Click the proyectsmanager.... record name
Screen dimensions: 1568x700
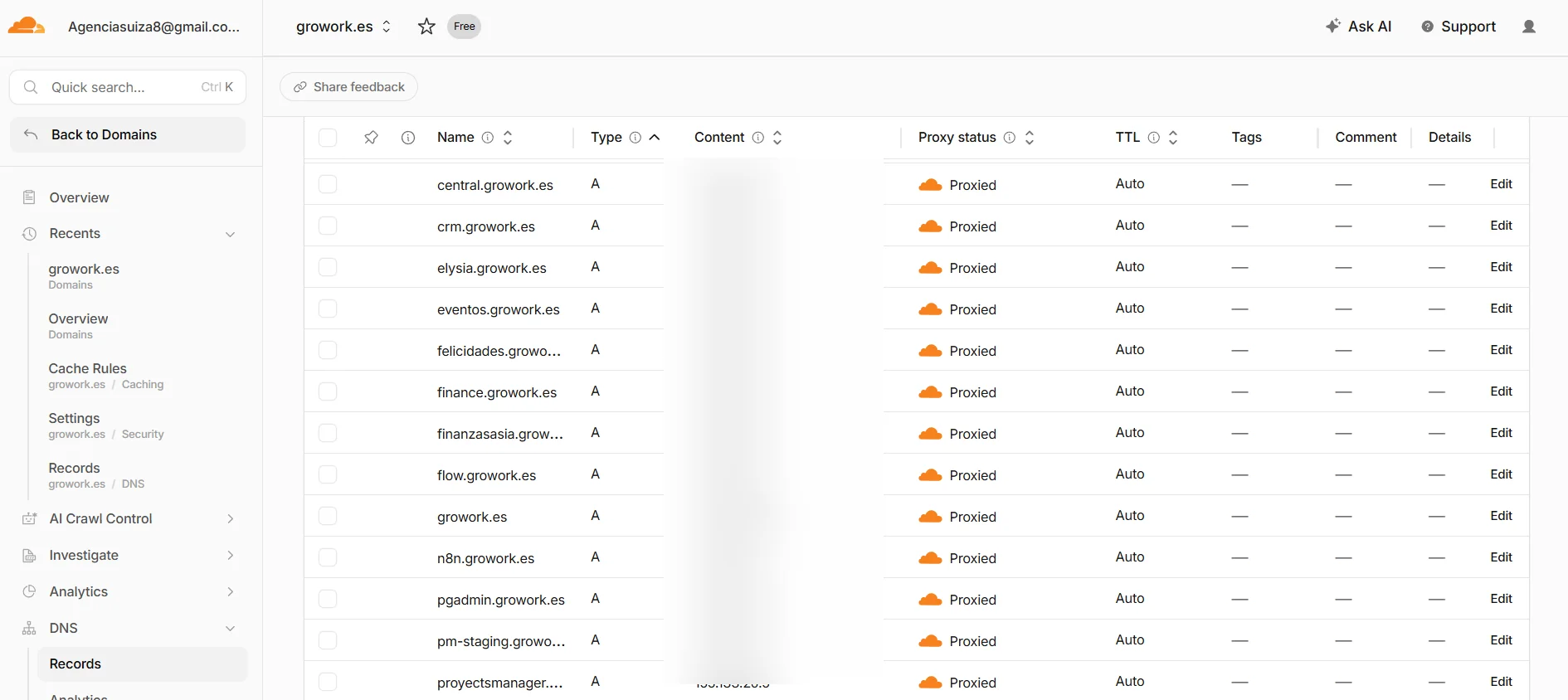(499, 683)
